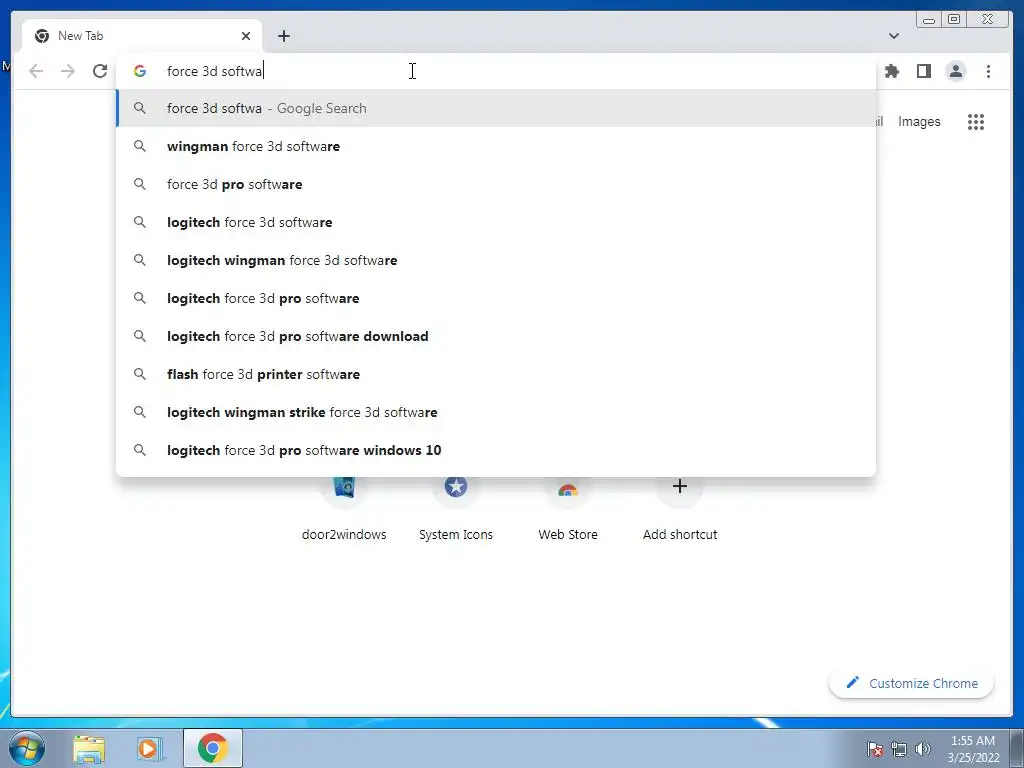Click the Add shortcut plus icon
This screenshot has width=1024, height=768.
tap(679, 486)
